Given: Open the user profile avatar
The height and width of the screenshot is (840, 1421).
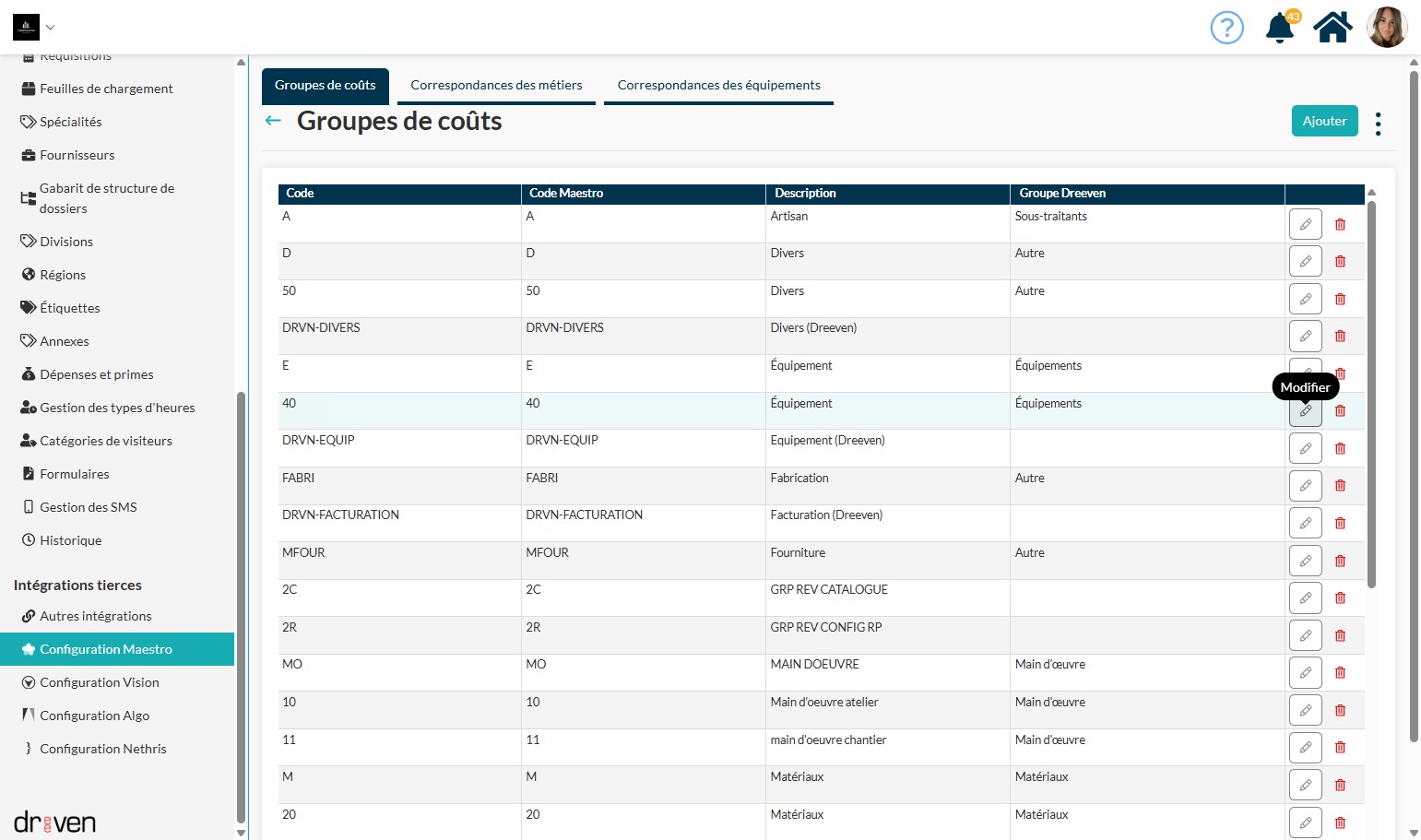Looking at the screenshot, I should (1386, 28).
